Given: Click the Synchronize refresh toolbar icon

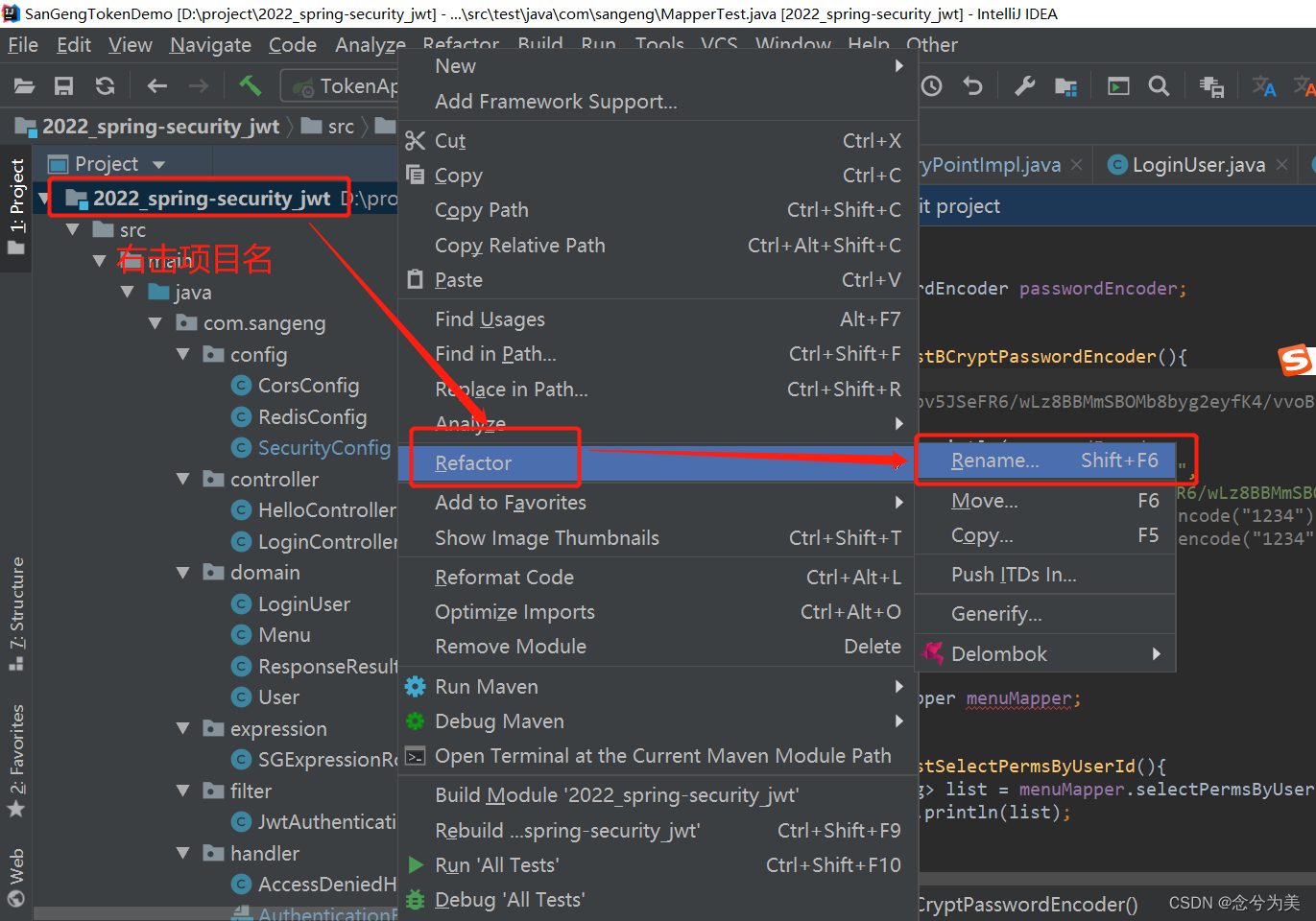Looking at the screenshot, I should point(105,86).
